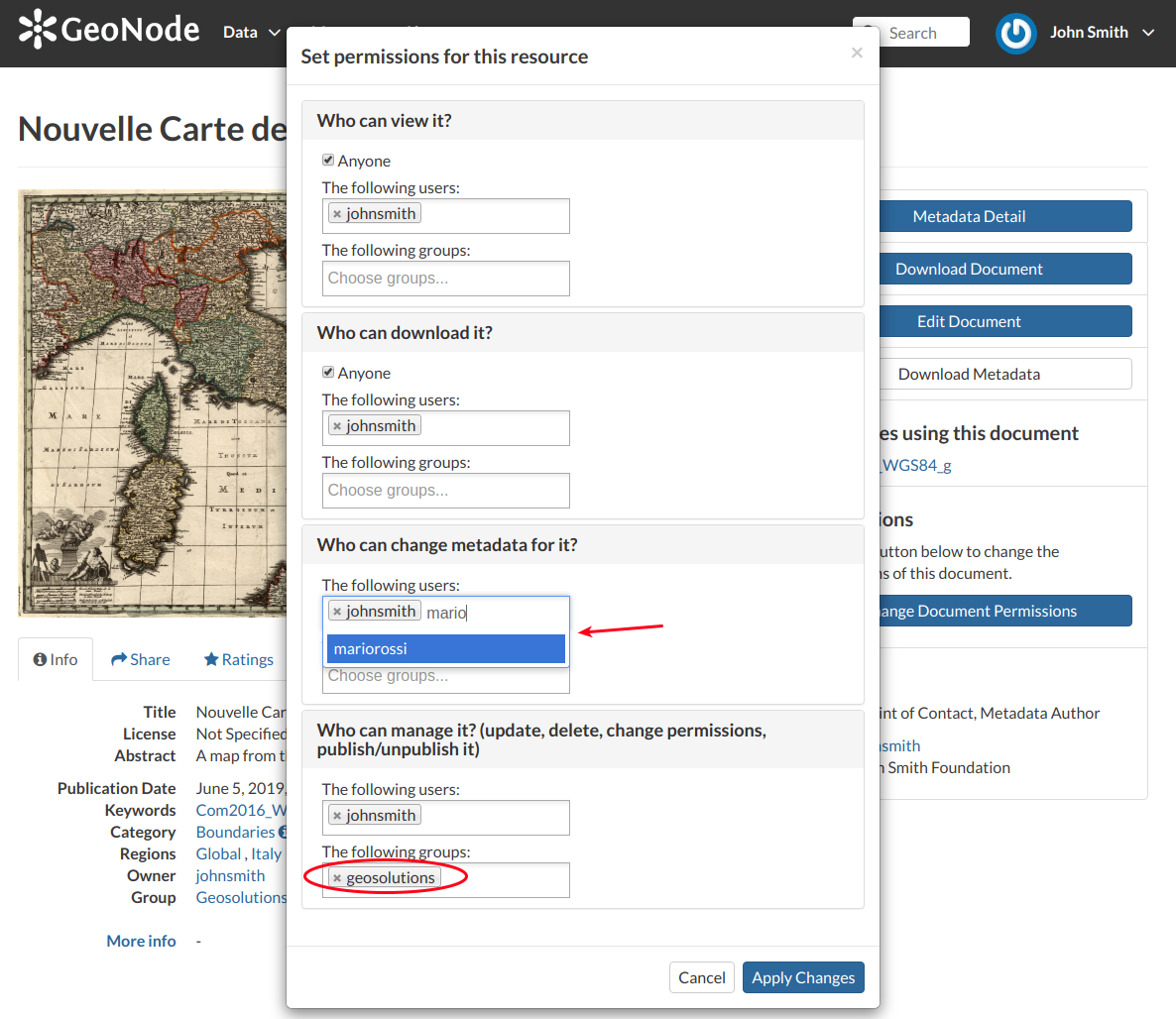Remove johnsmith from download users
Screen dimensions: 1176x1019
point(337,426)
